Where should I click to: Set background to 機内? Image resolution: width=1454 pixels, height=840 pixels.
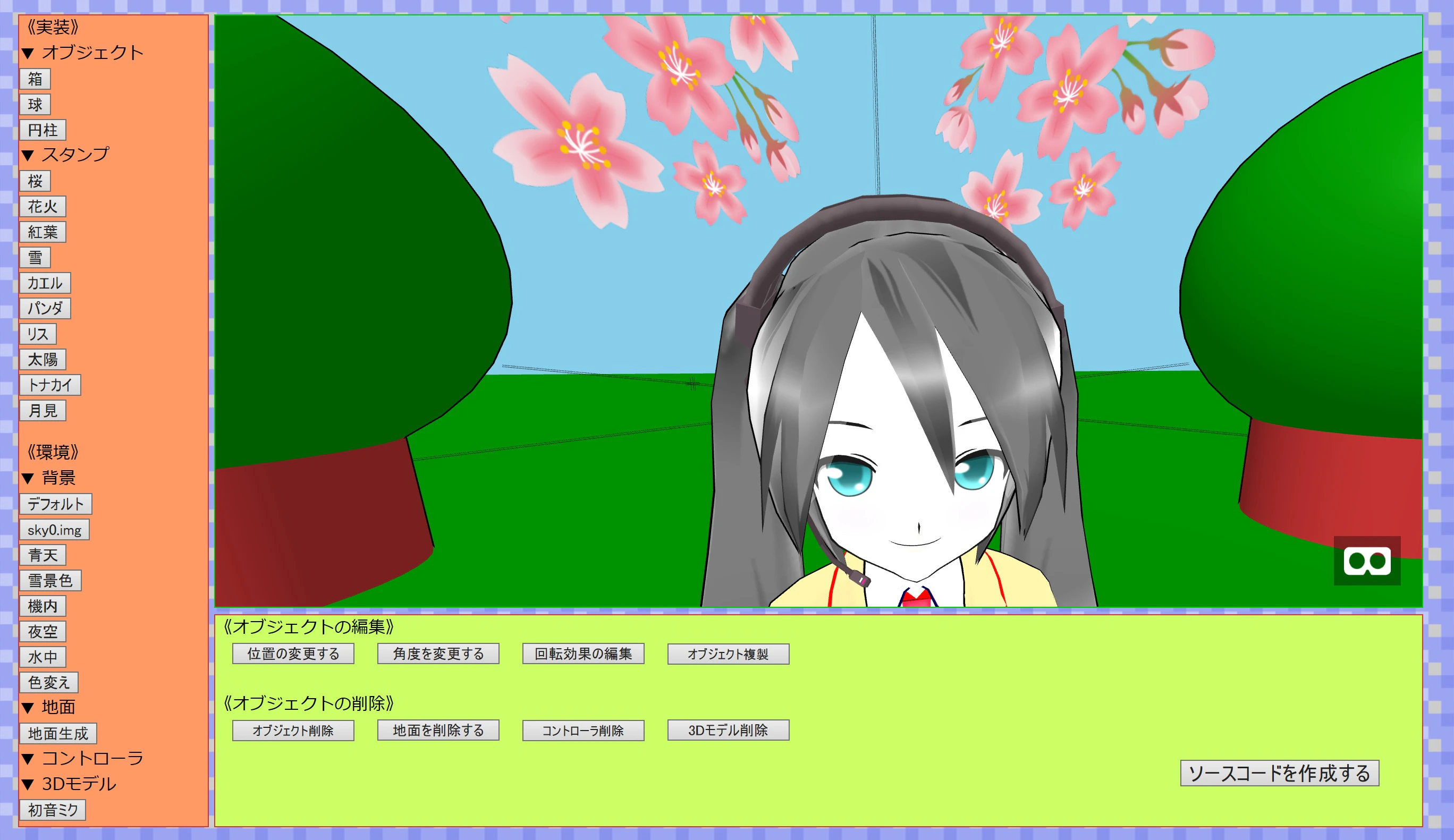click(x=43, y=606)
